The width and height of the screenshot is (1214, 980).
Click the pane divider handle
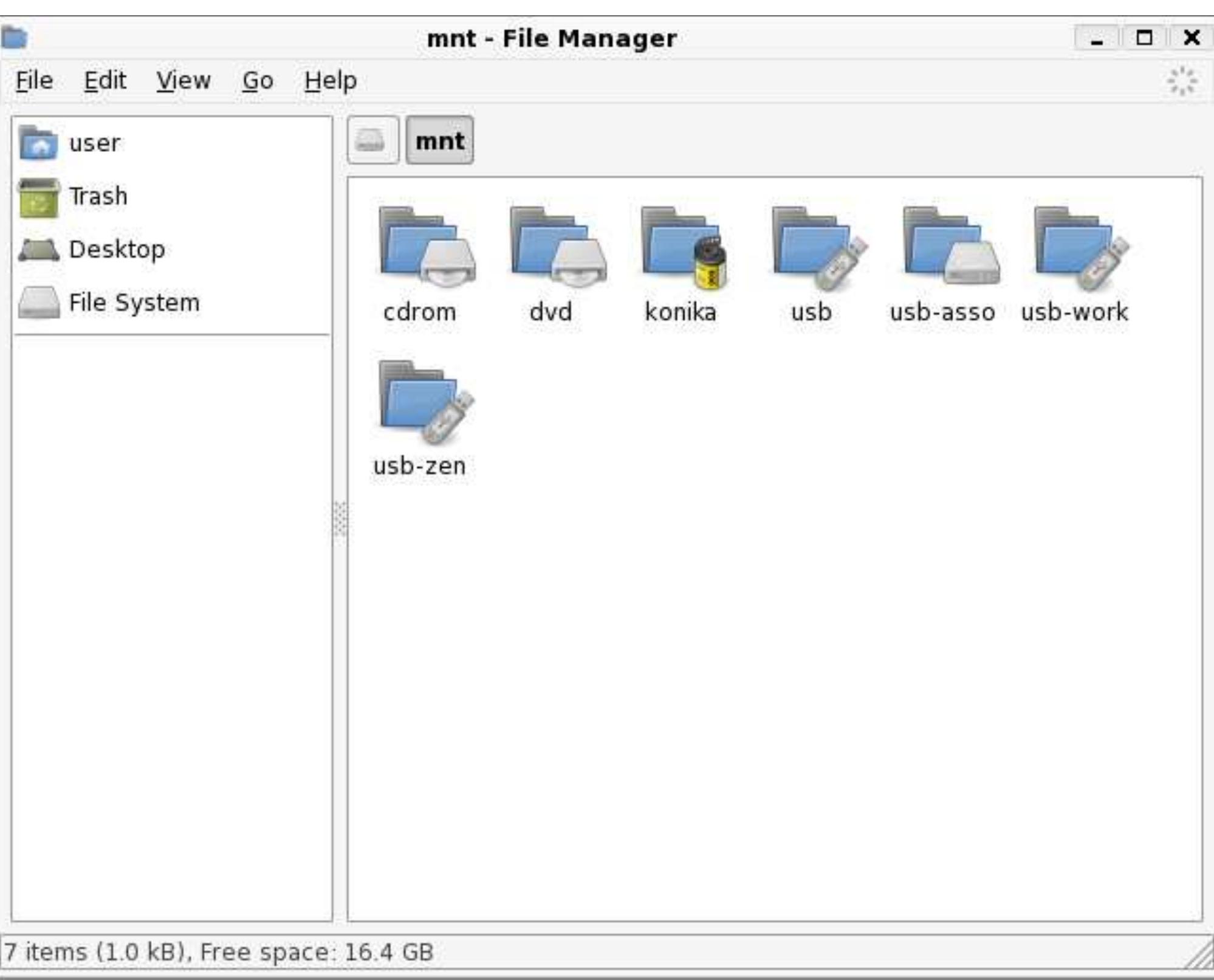pyautogui.click(x=340, y=519)
